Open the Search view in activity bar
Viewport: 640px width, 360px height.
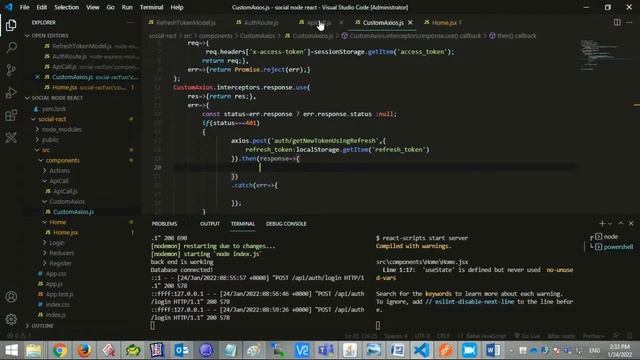pyautogui.click(x=11, y=48)
